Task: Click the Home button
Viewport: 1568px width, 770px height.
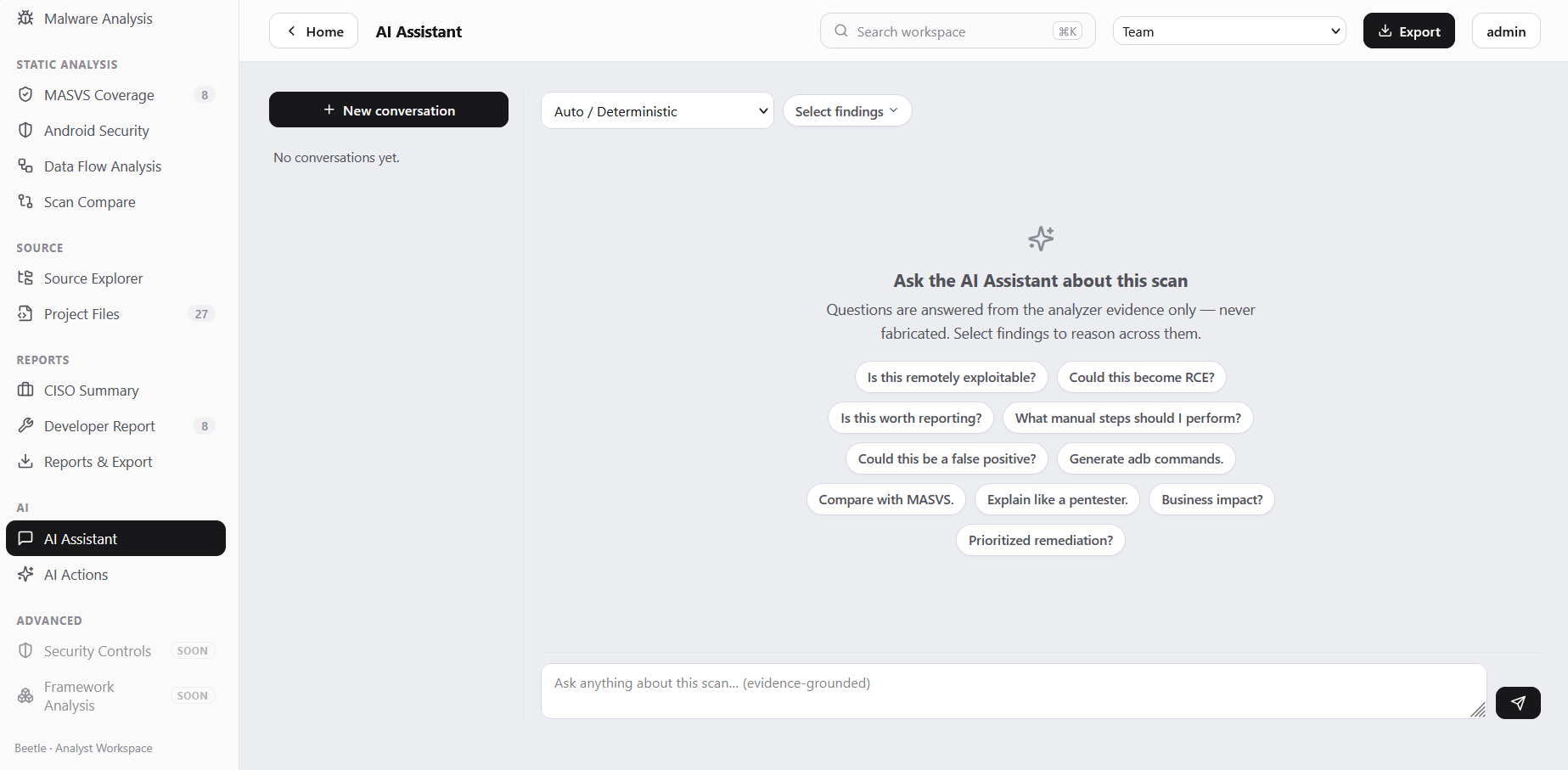Action: tap(313, 31)
